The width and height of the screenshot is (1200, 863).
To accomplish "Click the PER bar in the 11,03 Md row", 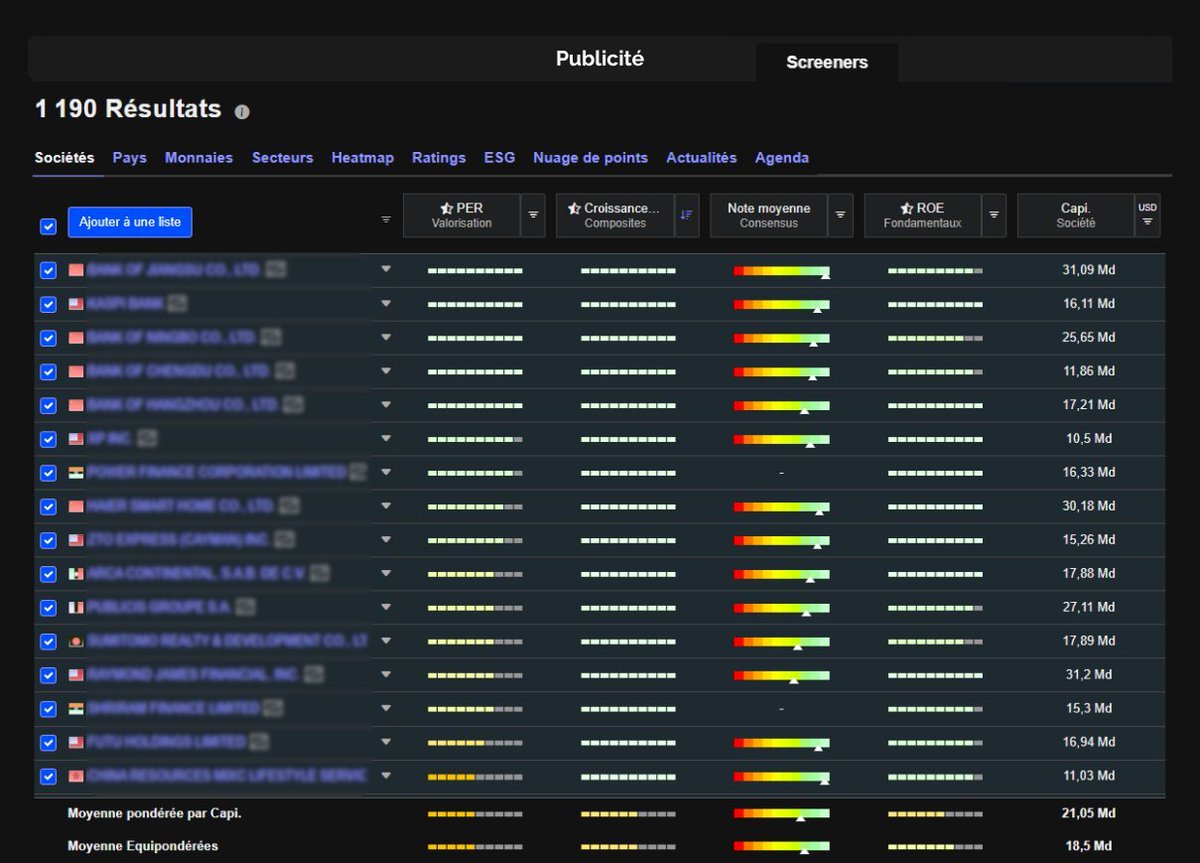I will pyautogui.click(x=475, y=776).
